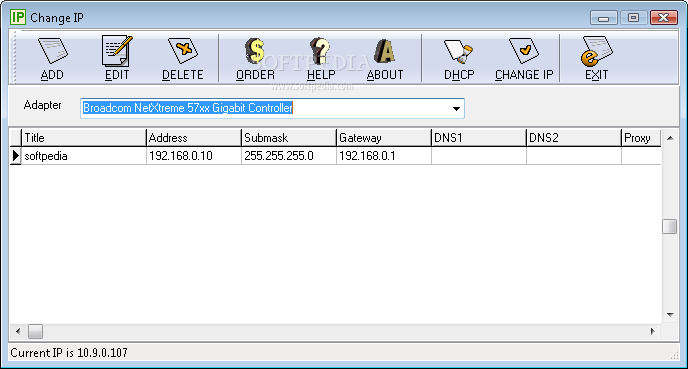Image resolution: width=688 pixels, height=369 pixels.
Task: Click the Submask column header
Action: point(289,138)
